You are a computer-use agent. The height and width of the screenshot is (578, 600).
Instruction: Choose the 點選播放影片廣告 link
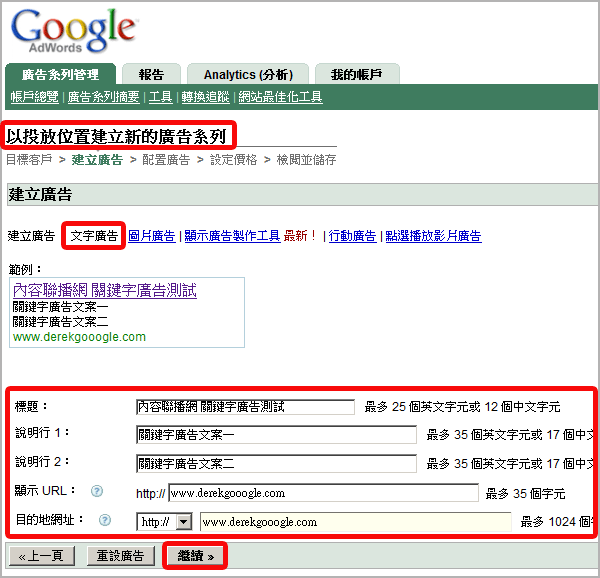434,236
